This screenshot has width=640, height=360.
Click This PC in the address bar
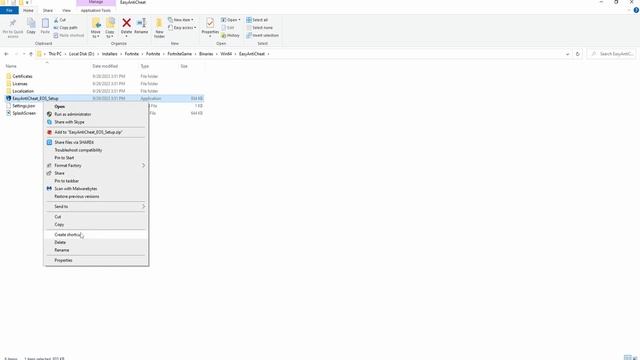coord(55,54)
